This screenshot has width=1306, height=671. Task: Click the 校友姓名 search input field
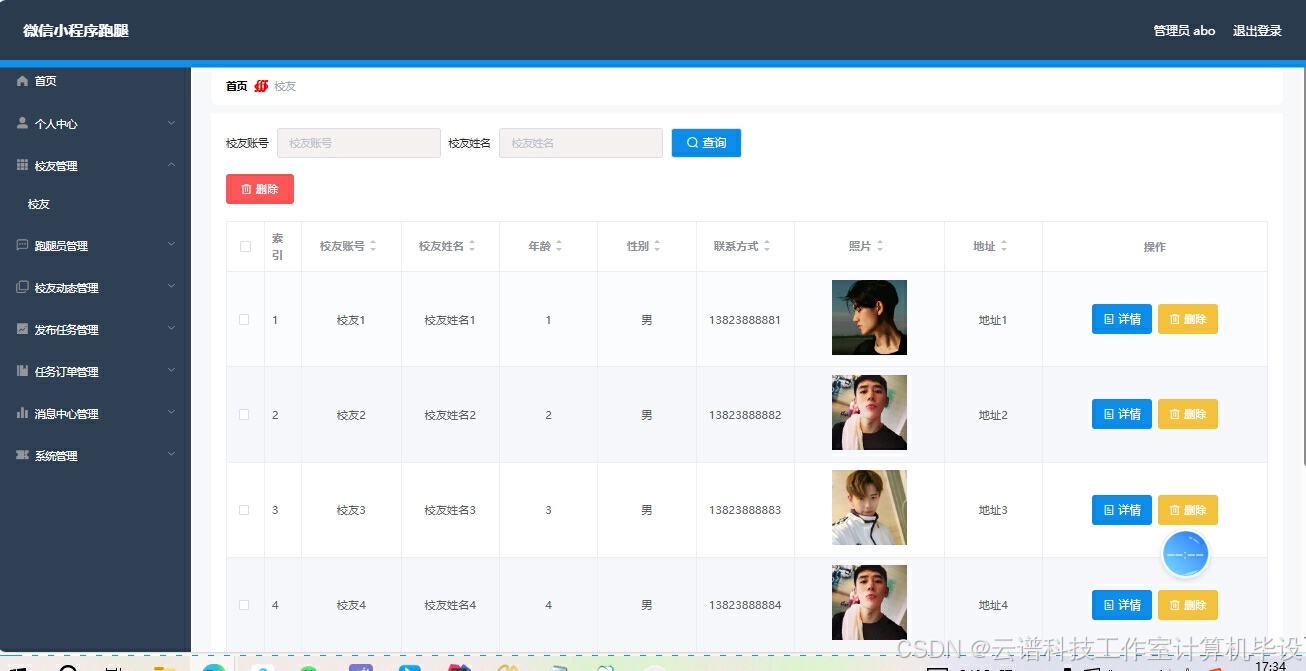(580, 142)
